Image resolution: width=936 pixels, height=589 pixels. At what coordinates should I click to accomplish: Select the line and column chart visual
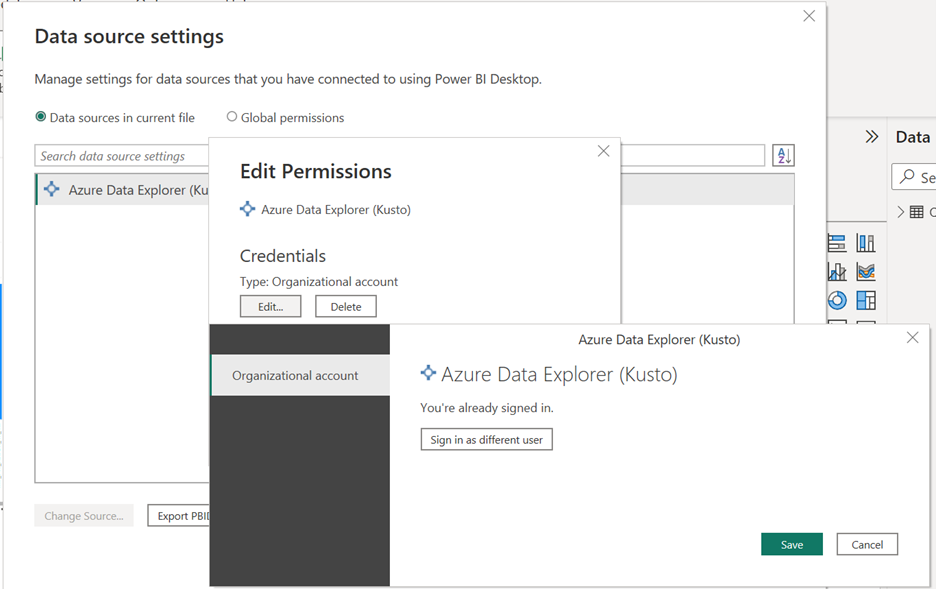pyautogui.click(x=837, y=272)
